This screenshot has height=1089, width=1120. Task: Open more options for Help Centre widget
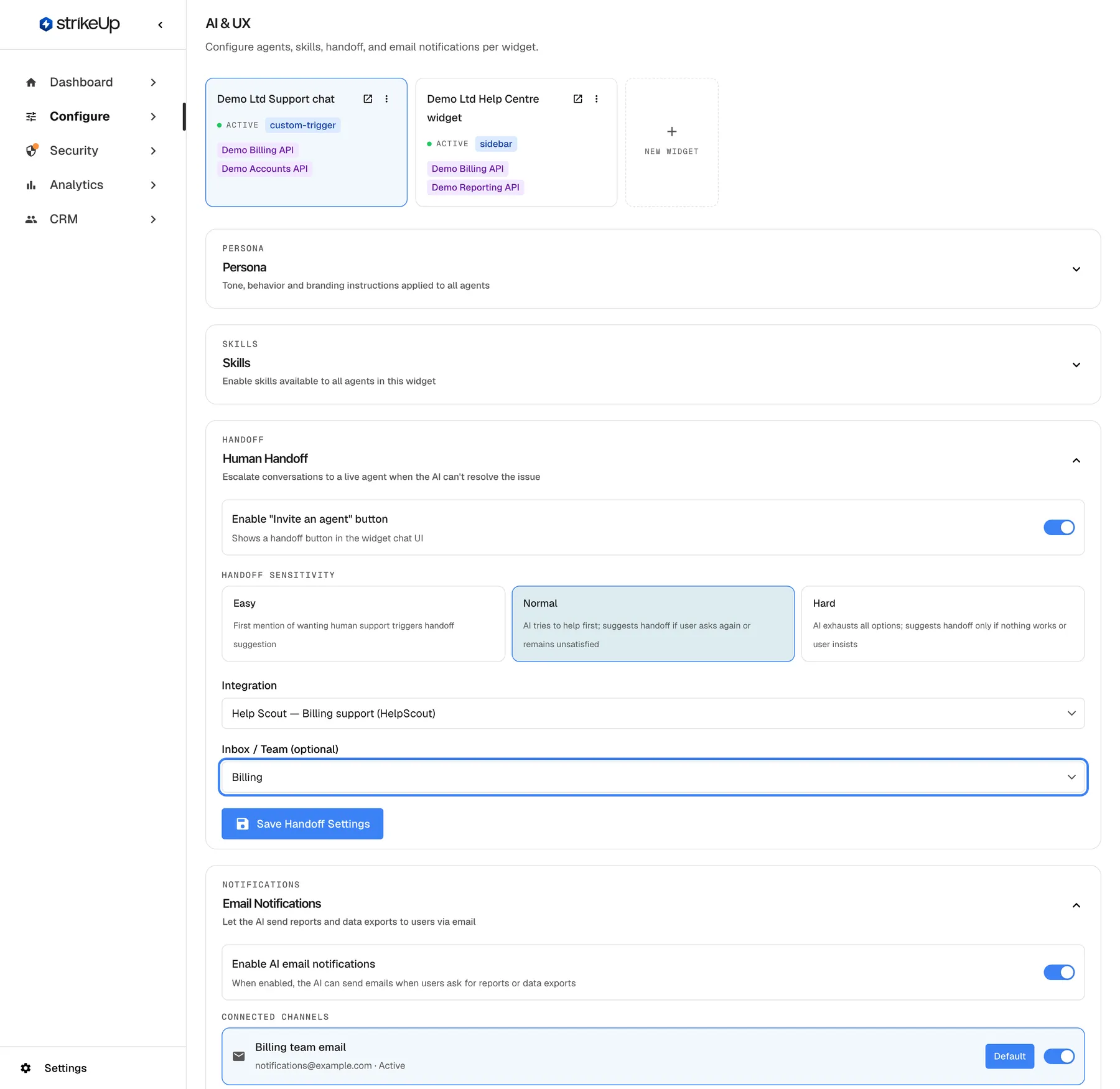(596, 99)
